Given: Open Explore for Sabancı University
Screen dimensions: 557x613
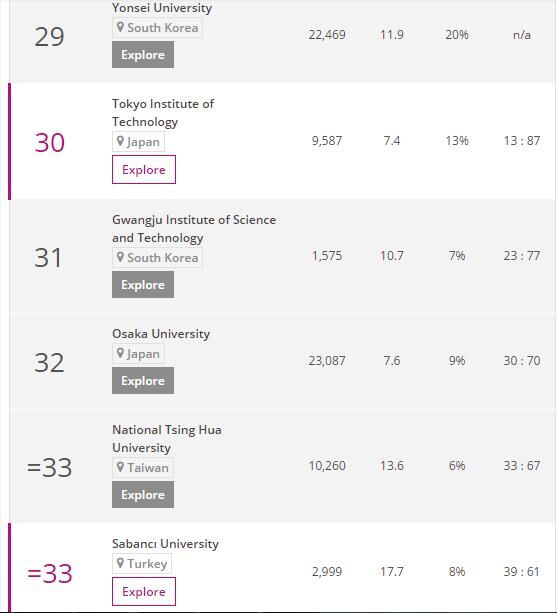Looking at the screenshot, I should tap(144, 591).
